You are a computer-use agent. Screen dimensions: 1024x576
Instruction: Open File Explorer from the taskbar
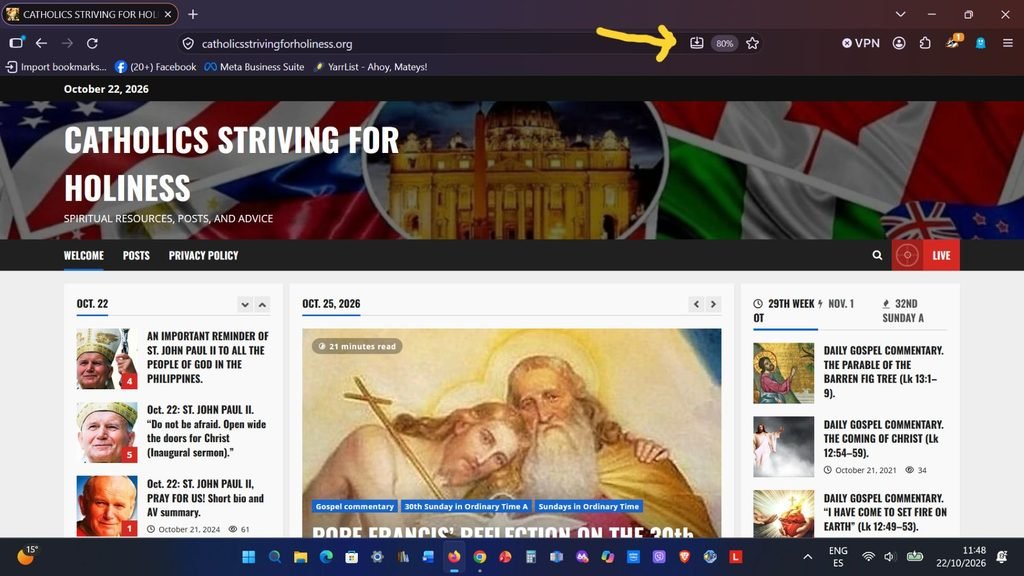300,557
